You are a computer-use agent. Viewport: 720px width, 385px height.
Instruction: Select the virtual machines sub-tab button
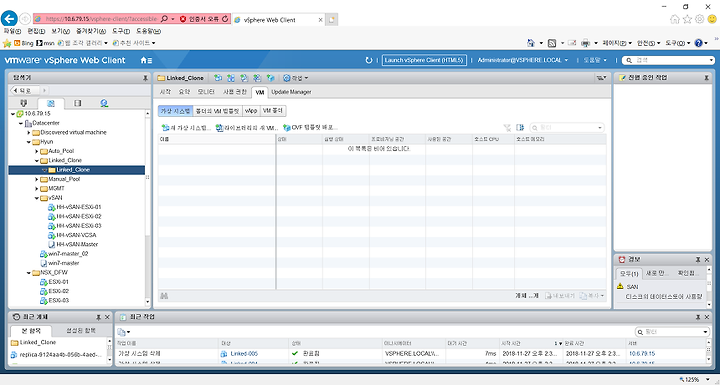click(175, 111)
